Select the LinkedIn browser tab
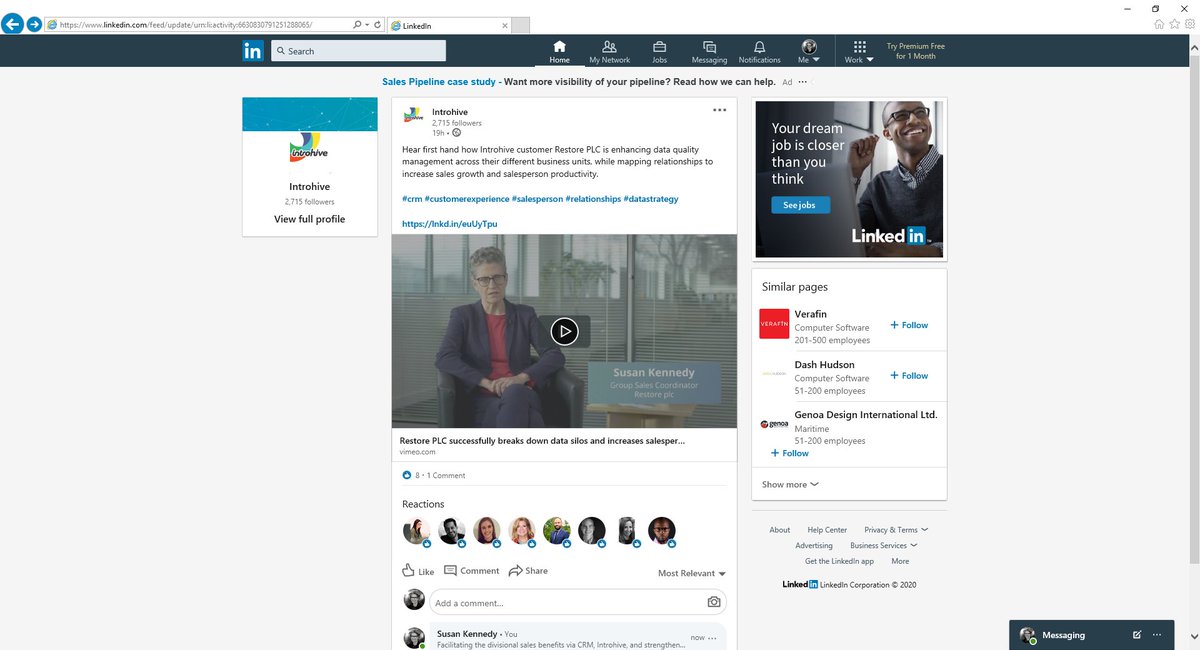The height and width of the screenshot is (650, 1200). pyautogui.click(x=447, y=25)
